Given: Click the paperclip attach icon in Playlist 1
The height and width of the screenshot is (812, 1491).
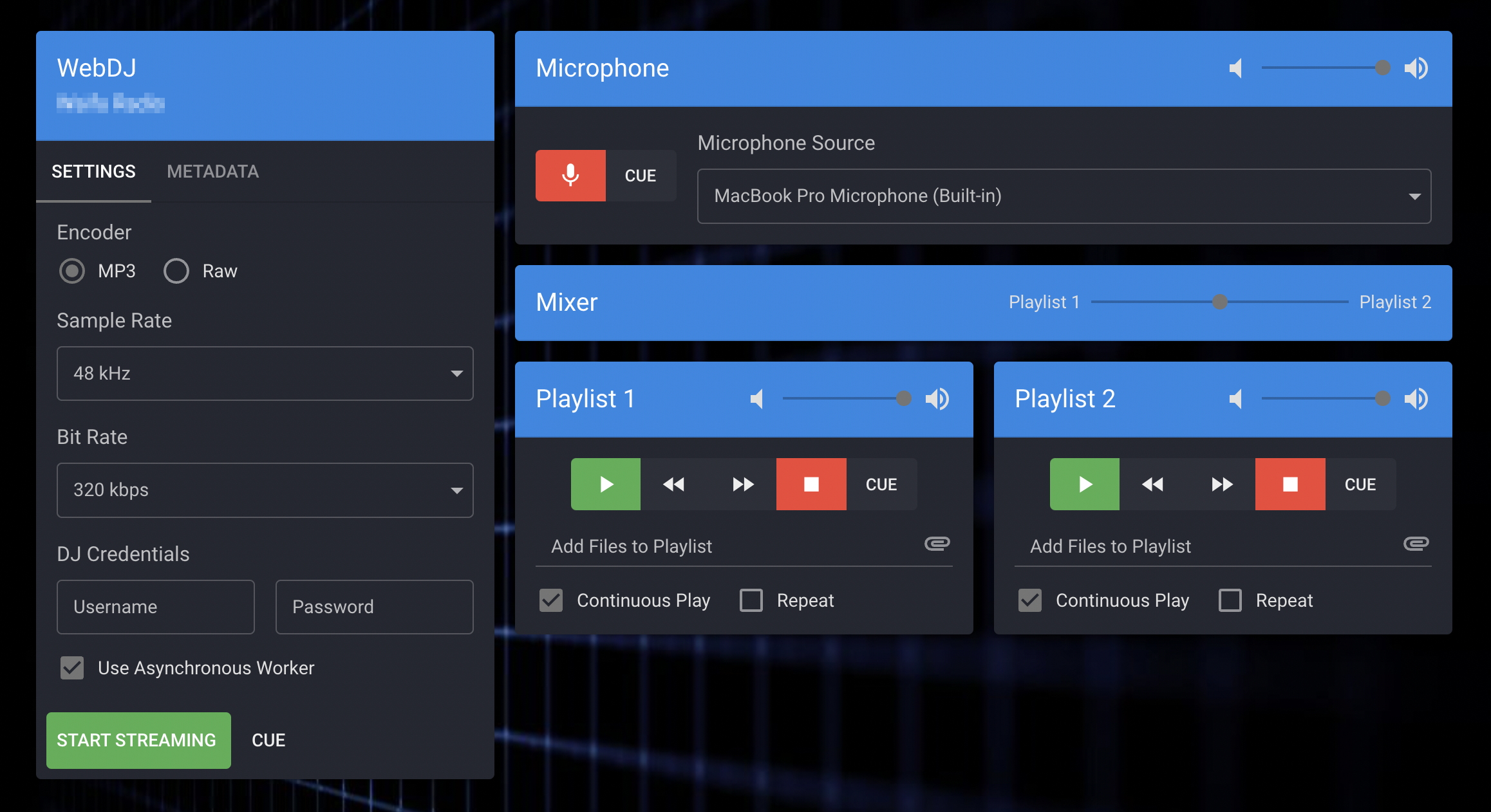Looking at the screenshot, I should [x=937, y=544].
